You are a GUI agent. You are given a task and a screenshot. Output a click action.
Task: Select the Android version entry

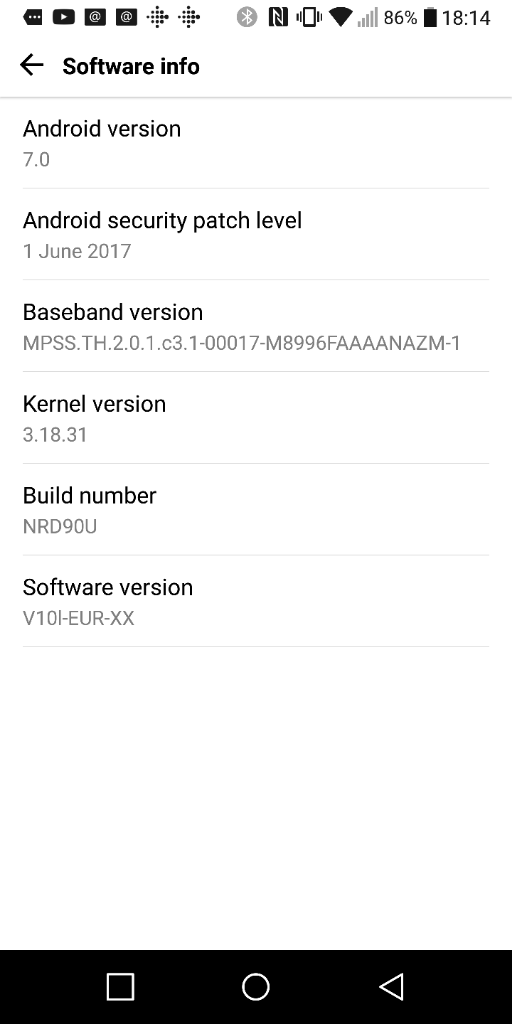pyautogui.click(x=256, y=143)
